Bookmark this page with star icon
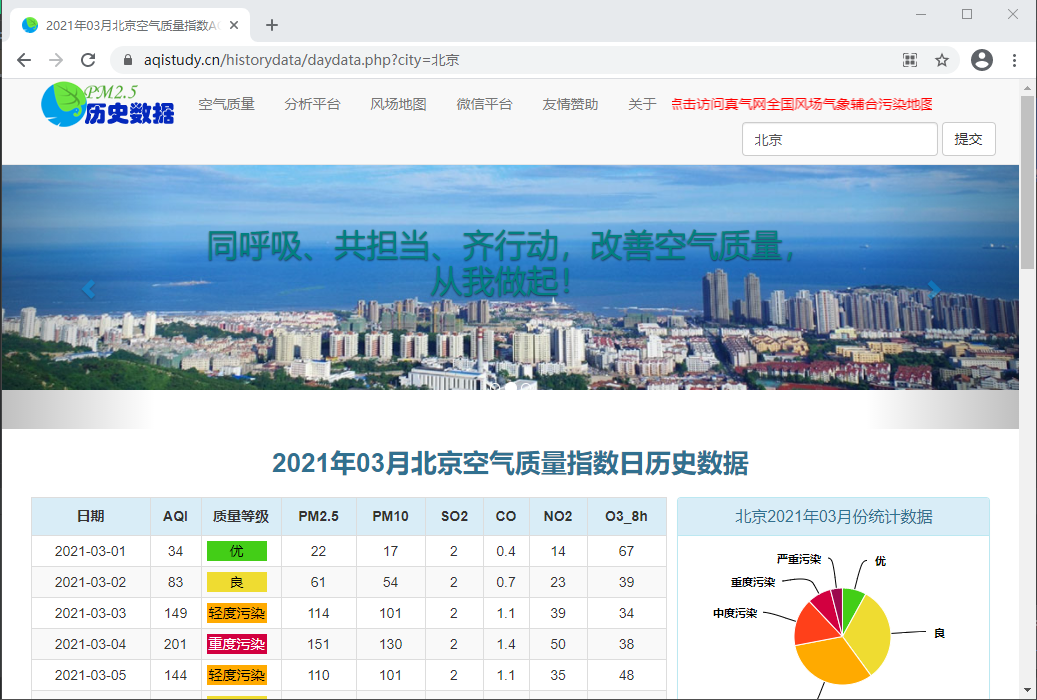 [x=942, y=60]
